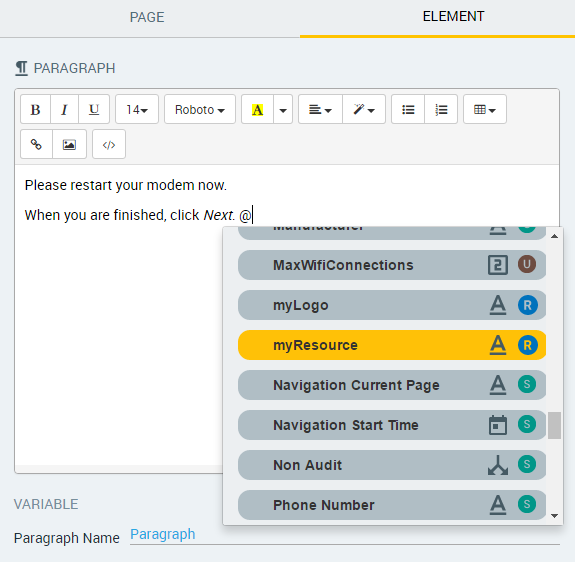575x562 pixels.
Task: Open code view with </> icon
Action: pyautogui.click(x=109, y=144)
